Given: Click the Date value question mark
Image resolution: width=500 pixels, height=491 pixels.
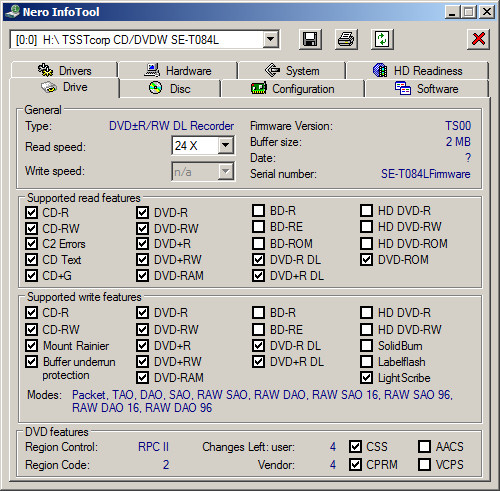Looking at the screenshot, I should click(x=468, y=157).
